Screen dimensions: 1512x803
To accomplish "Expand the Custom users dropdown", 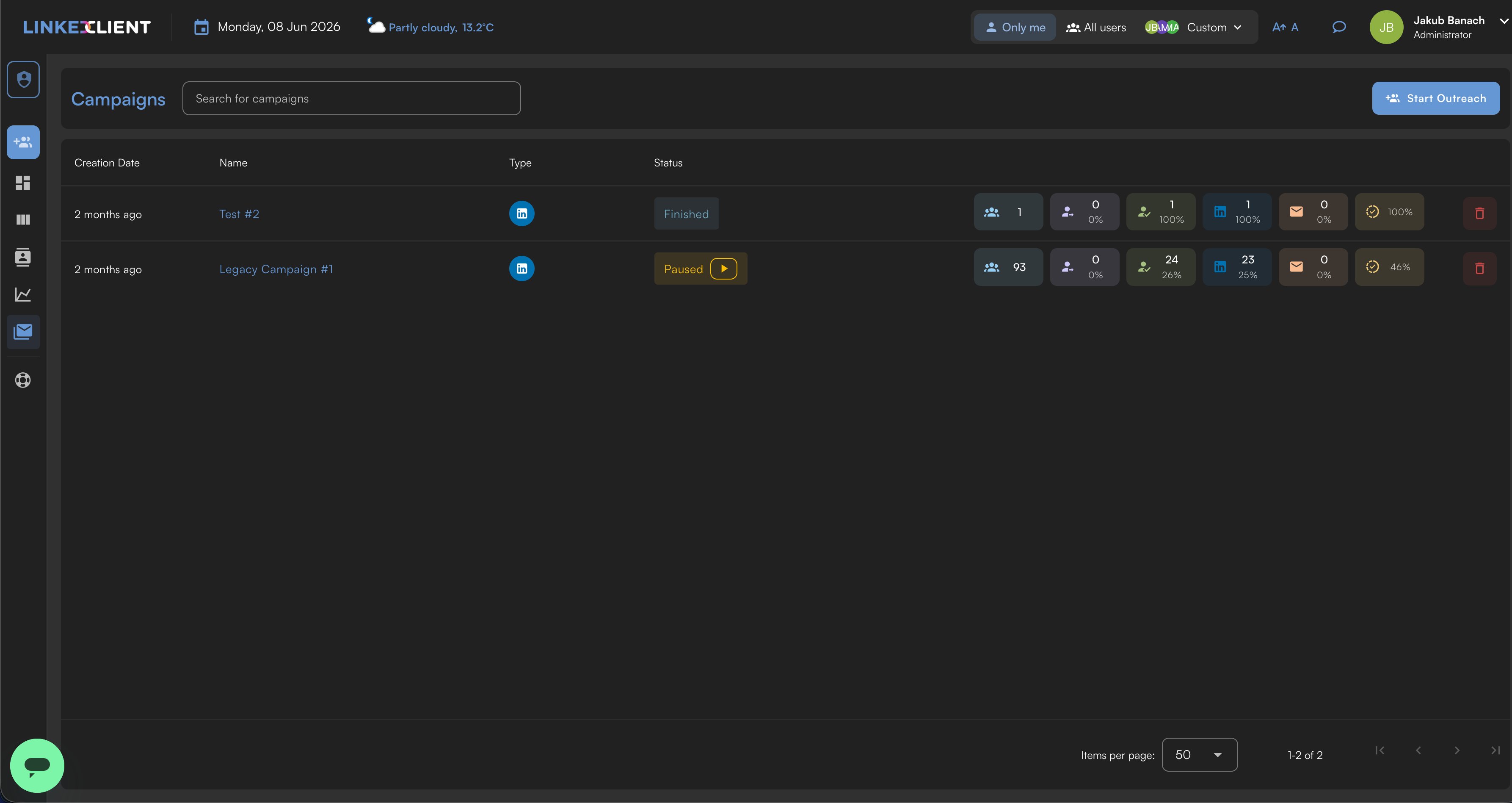I will tap(1193, 27).
